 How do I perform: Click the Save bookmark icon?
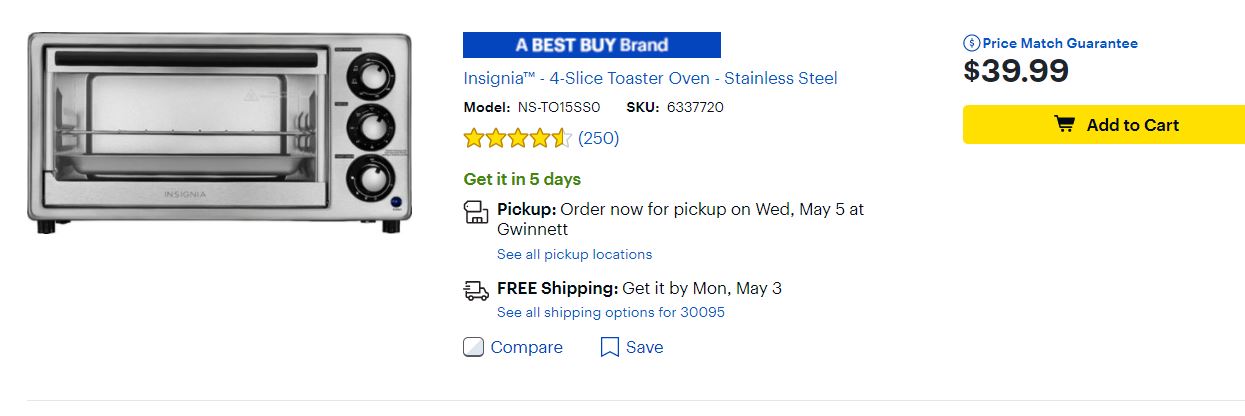(x=609, y=348)
